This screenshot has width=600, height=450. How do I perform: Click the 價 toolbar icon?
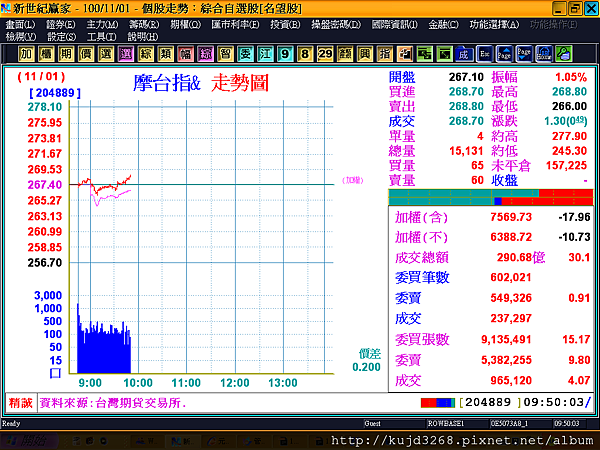coord(86,54)
